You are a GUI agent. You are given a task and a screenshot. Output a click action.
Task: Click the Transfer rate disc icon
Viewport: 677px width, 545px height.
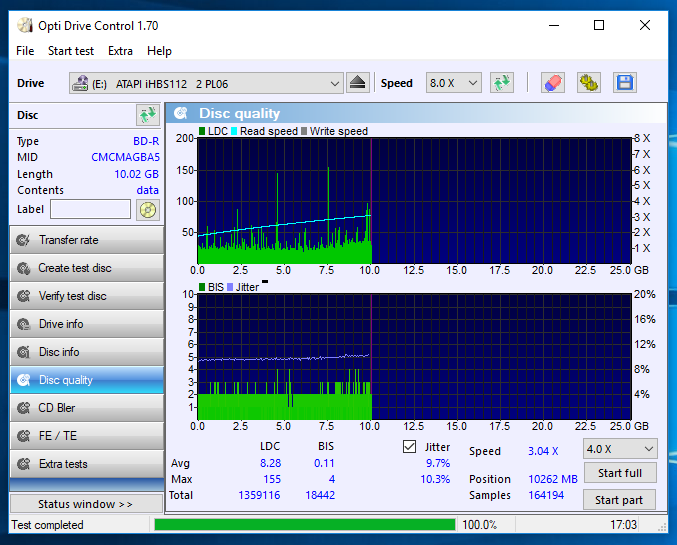pos(23,240)
